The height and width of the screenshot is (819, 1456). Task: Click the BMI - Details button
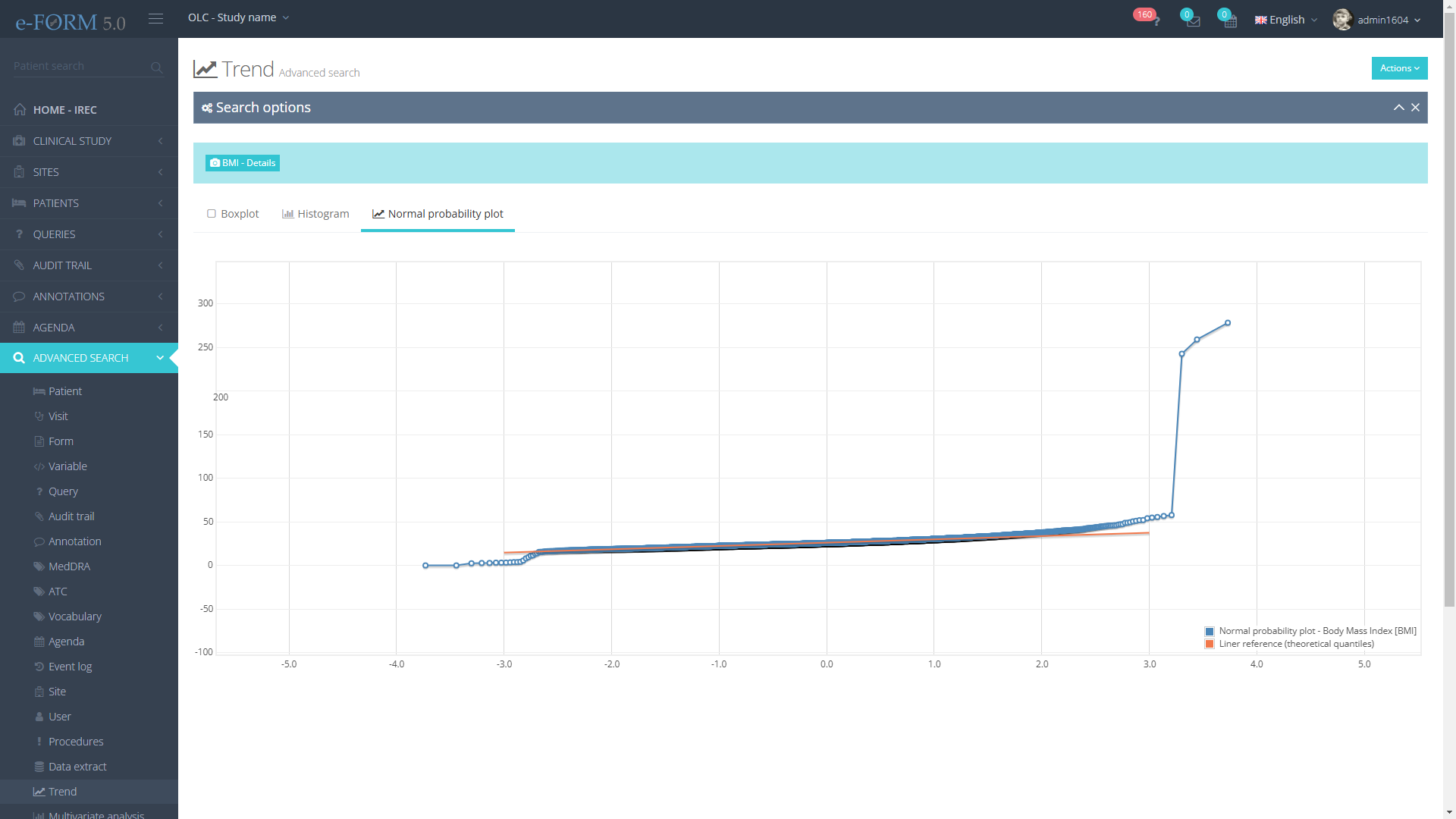(243, 163)
